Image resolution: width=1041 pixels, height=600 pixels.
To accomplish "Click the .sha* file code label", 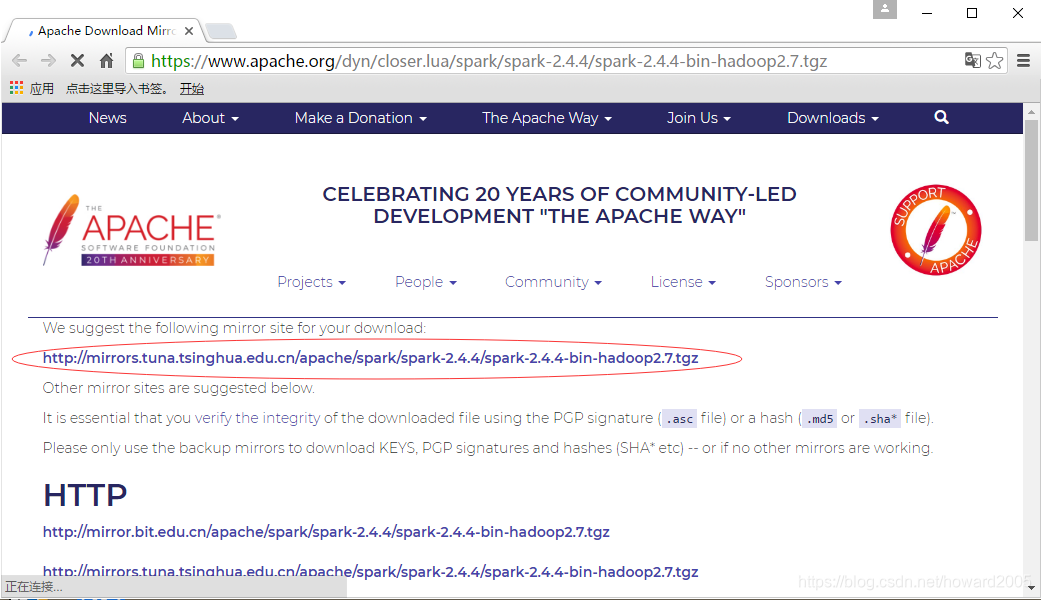I will tap(880, 419).
